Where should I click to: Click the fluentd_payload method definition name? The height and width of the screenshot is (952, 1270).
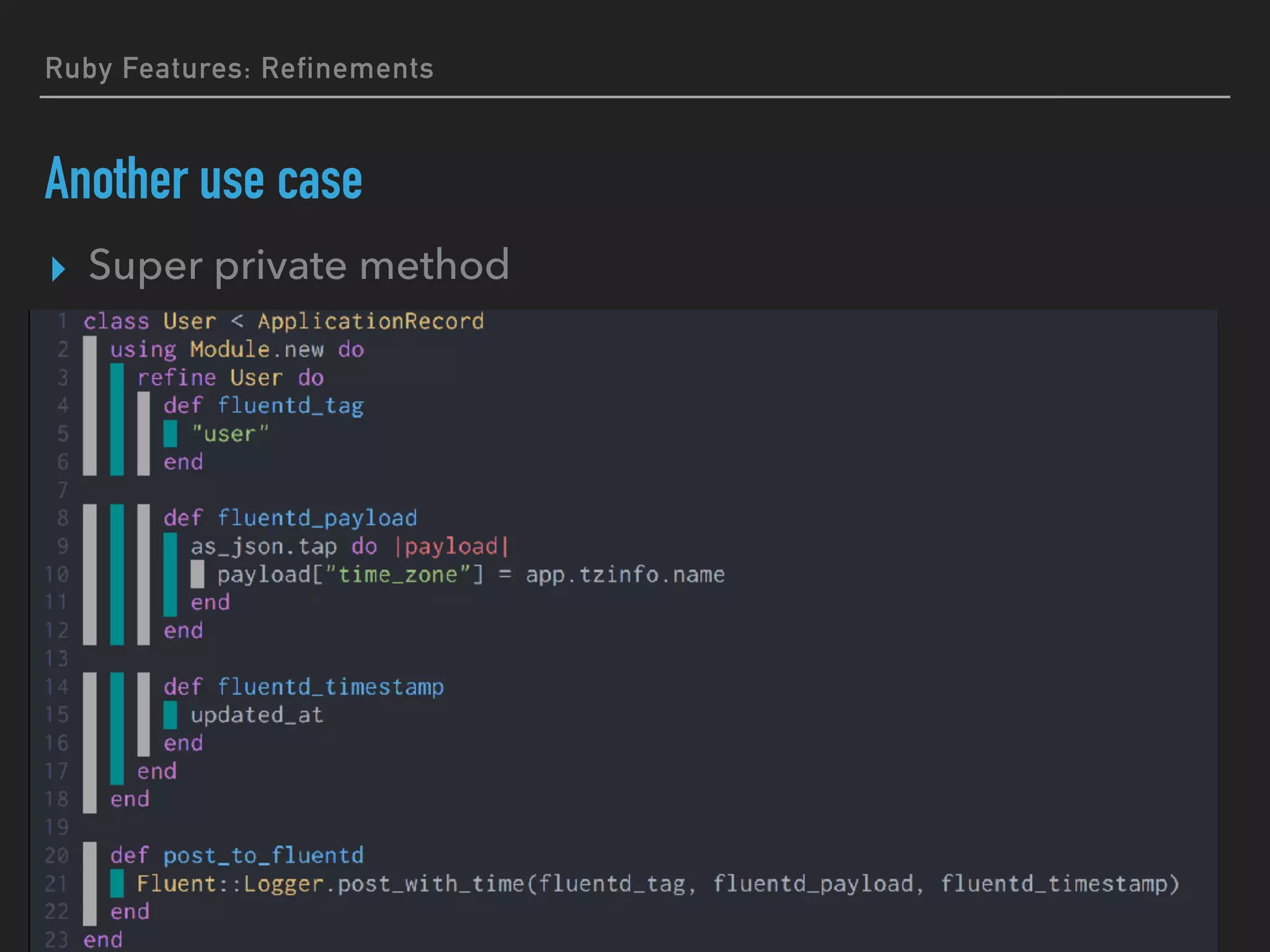click(x=317, y=518)
